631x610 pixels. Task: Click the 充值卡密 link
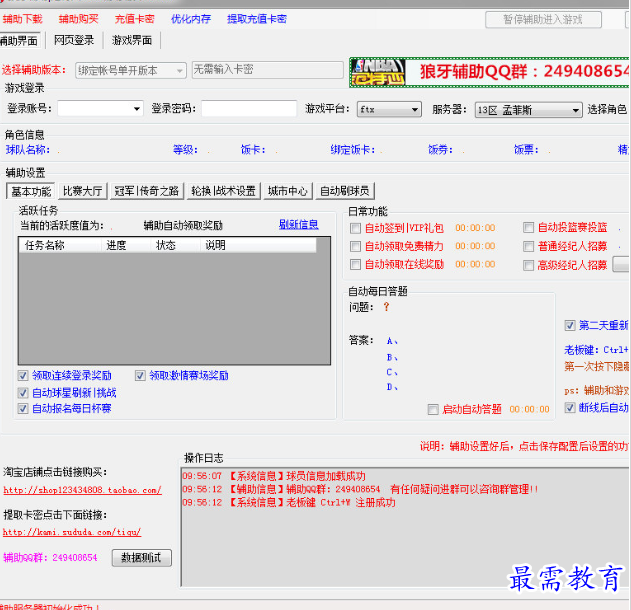pos(134,19)
